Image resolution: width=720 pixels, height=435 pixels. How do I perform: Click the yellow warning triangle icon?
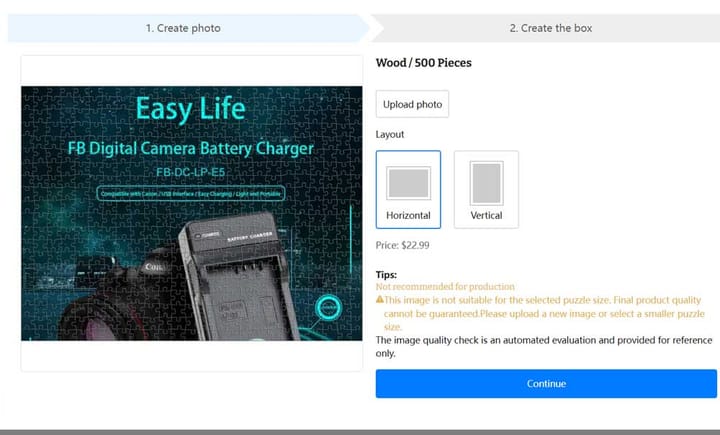379,299
